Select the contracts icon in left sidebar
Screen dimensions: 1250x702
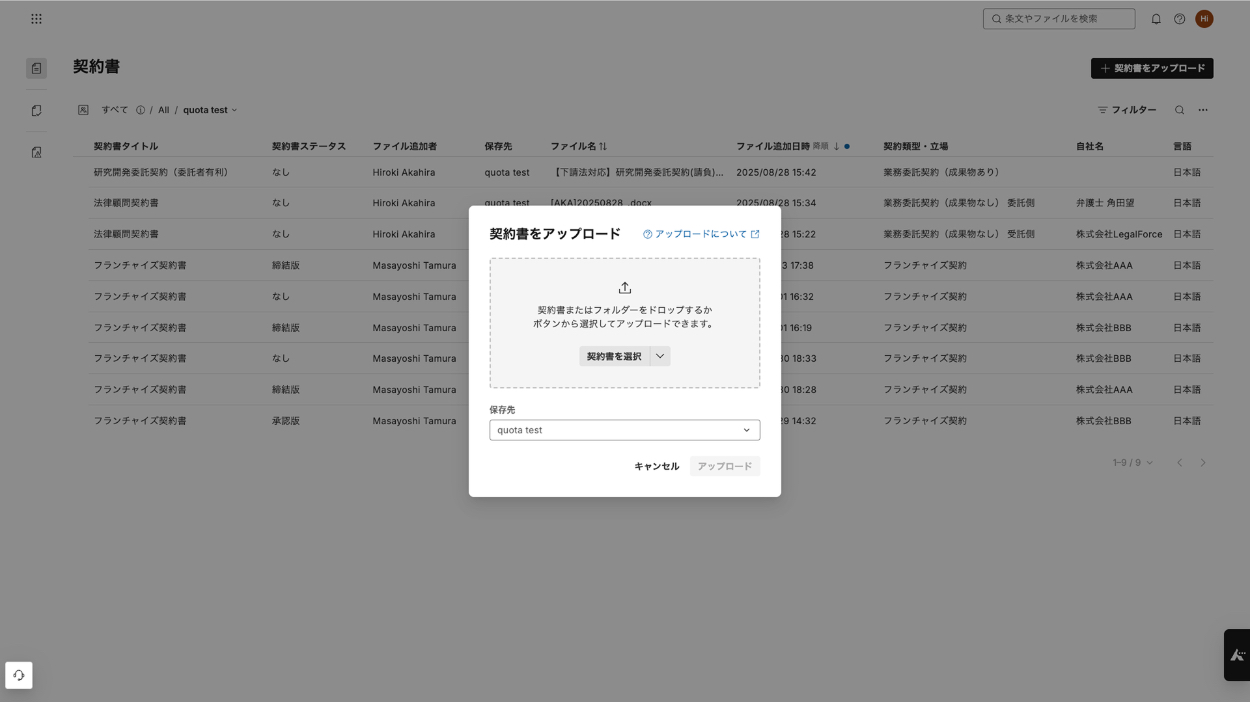coord(36,68)
